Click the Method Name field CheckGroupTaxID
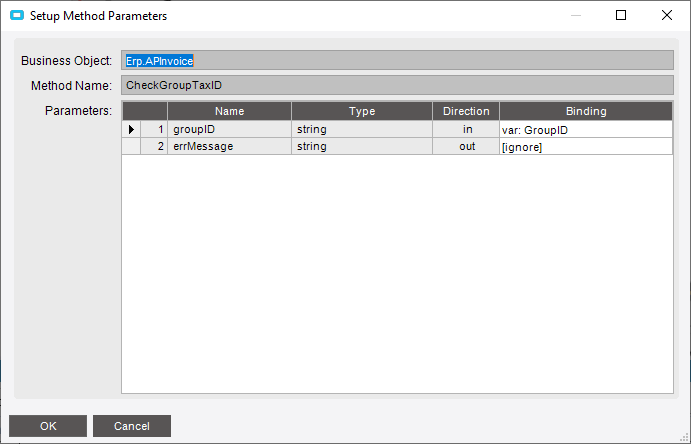The width and height of the screenshot is (691, 444). point(398,85)
